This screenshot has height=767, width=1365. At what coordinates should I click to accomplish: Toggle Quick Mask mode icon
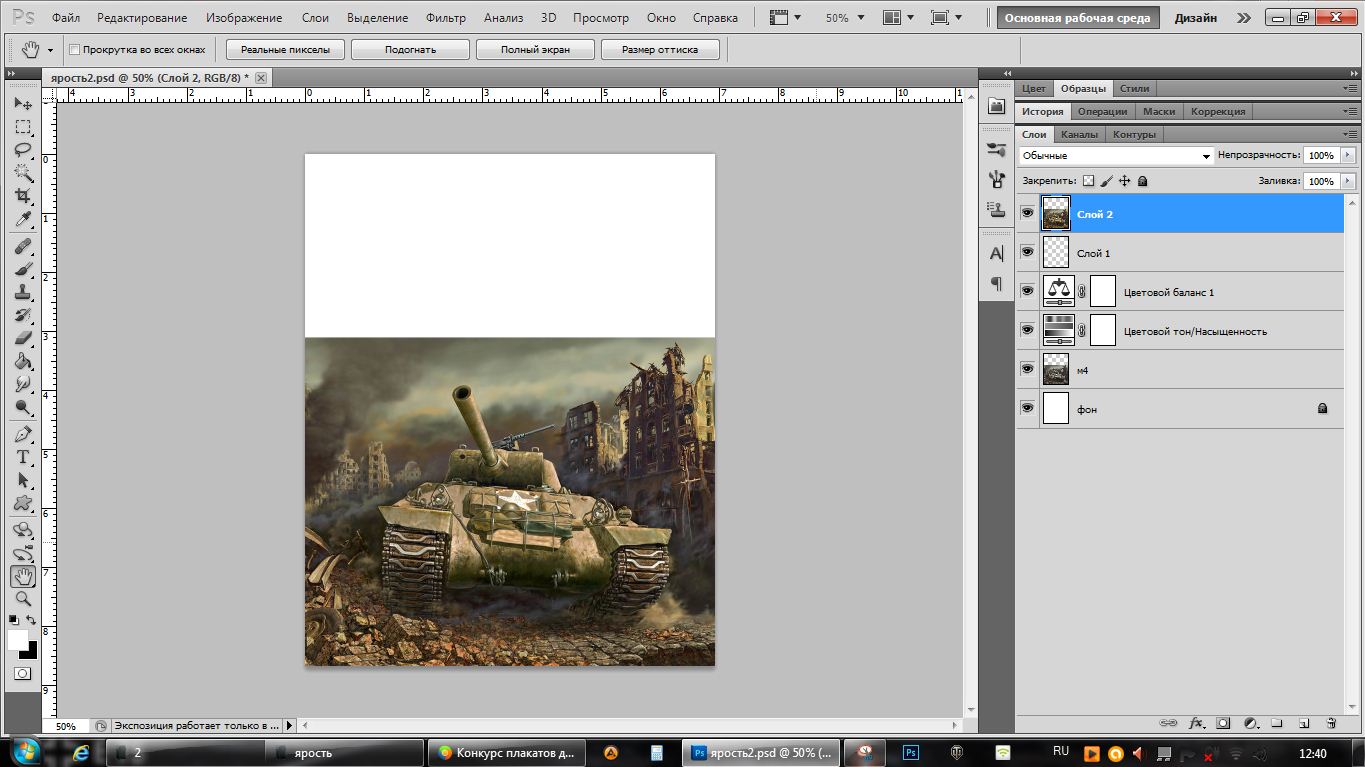tap(22, 674)
